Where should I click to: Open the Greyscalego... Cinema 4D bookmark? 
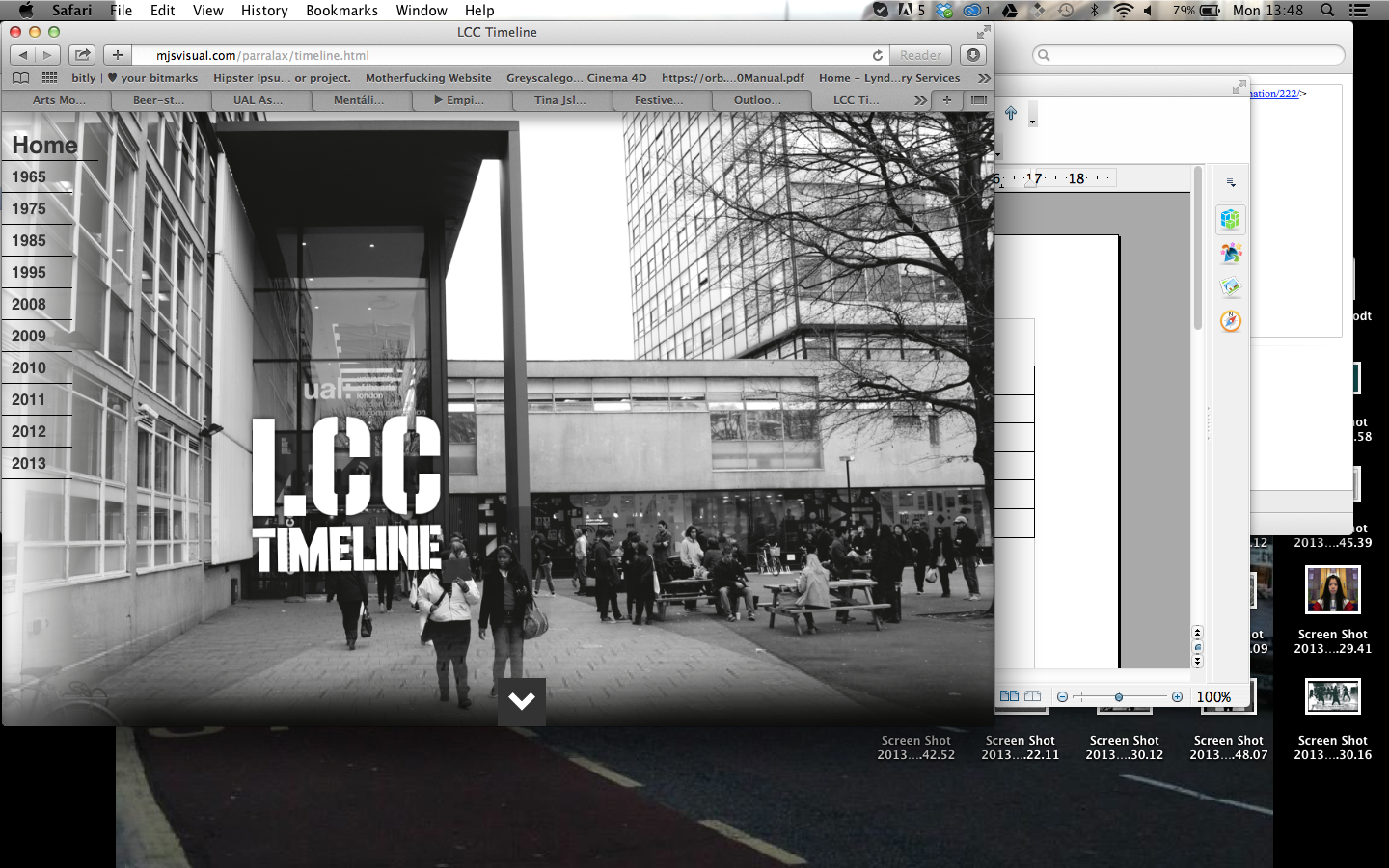[577, 78]
